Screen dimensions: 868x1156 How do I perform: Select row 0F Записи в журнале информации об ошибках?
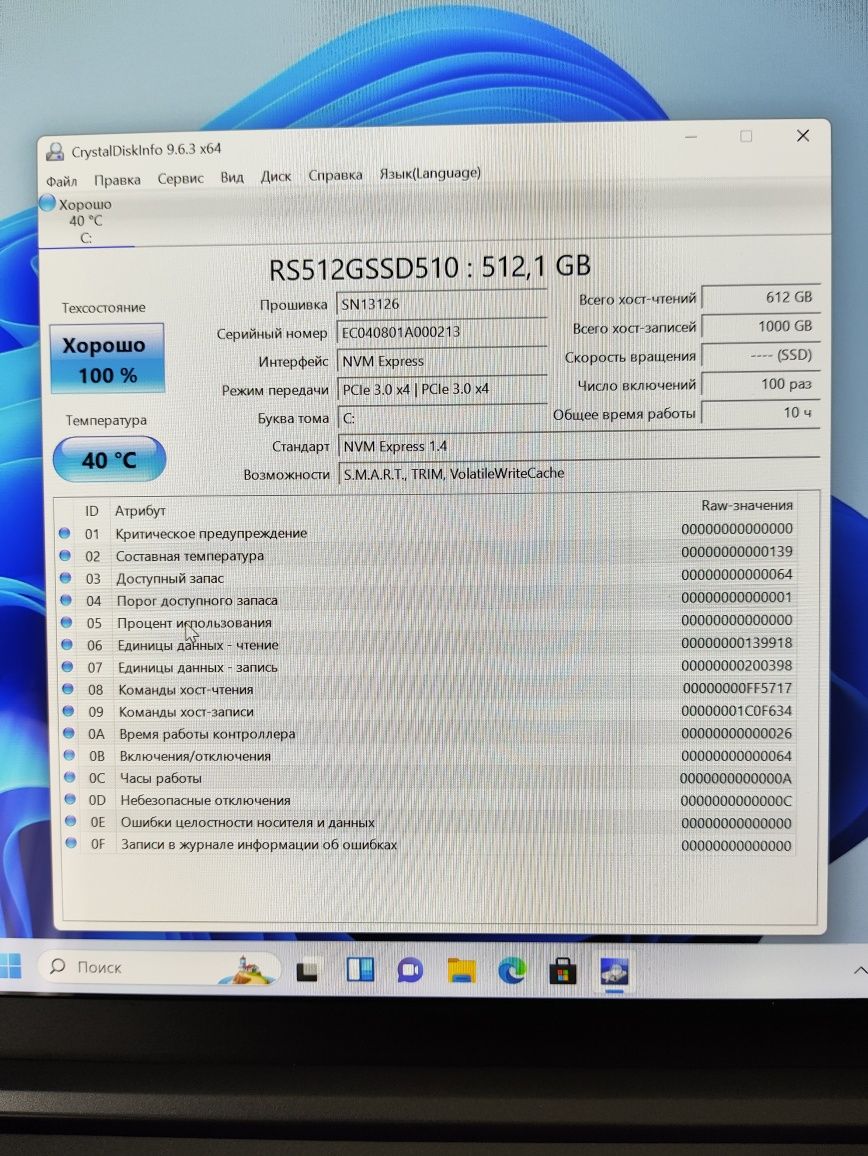[428, 844]
